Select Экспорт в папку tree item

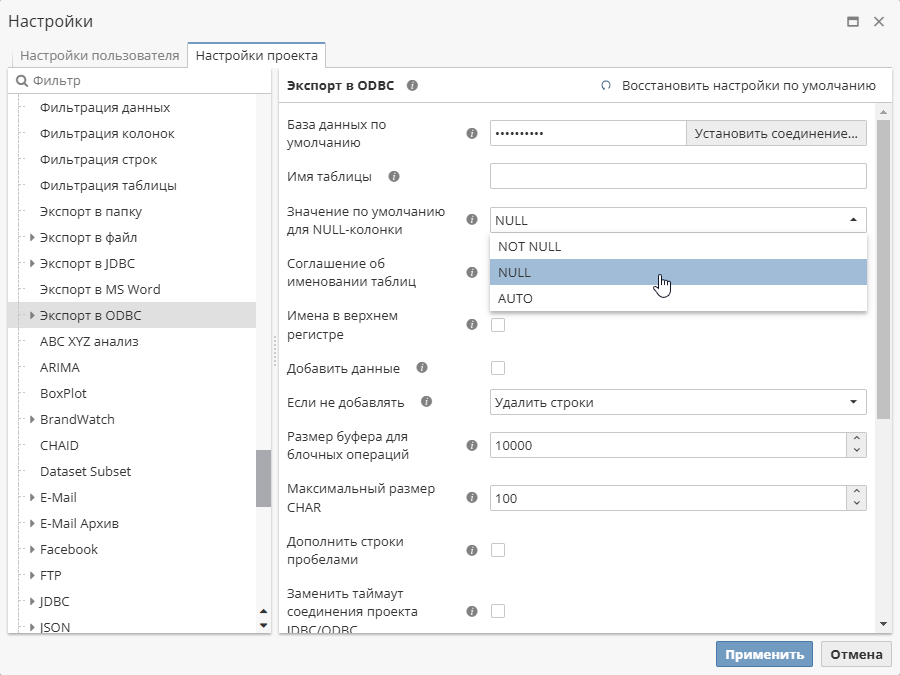pos(91,211)
